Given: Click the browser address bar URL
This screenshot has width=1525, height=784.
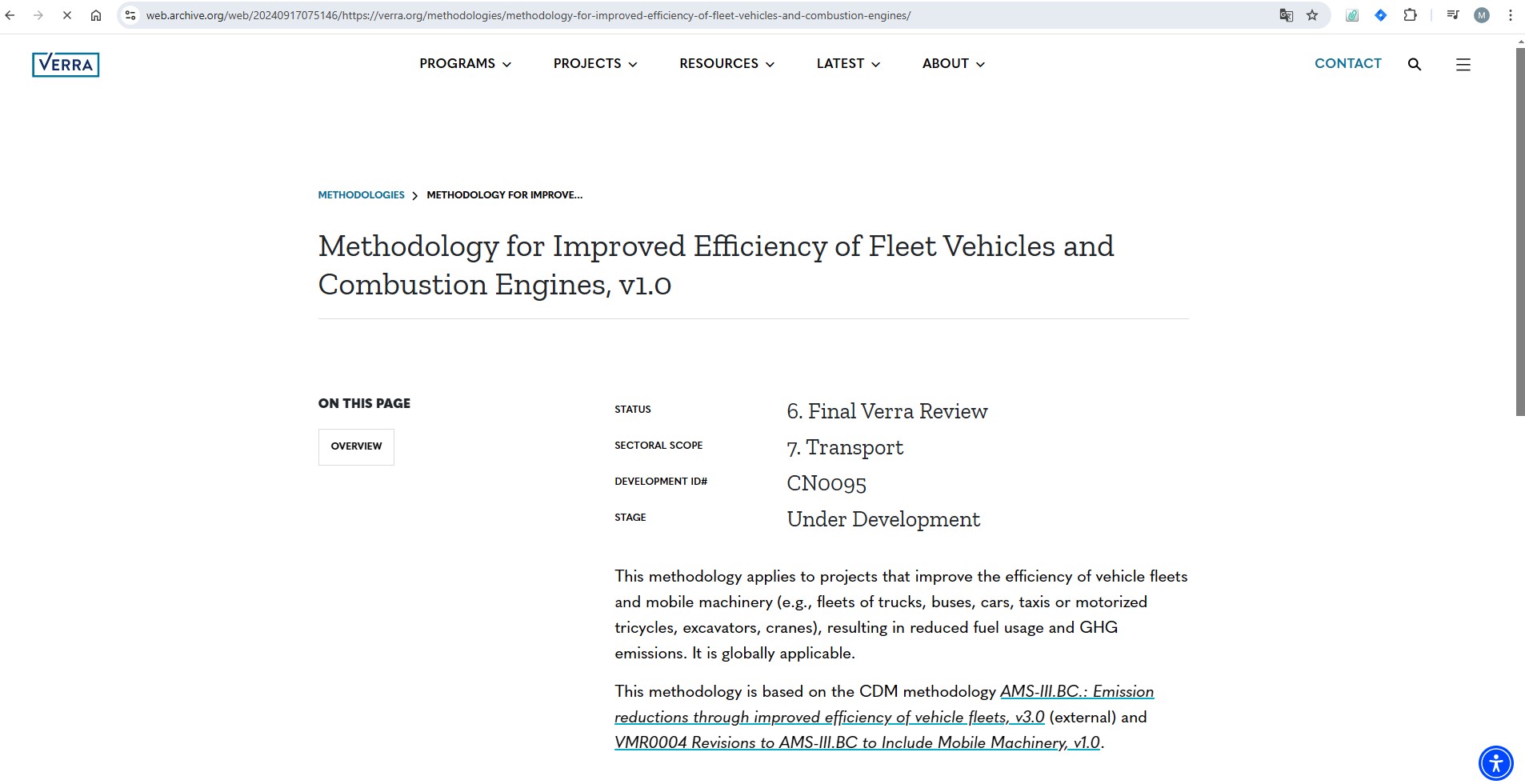Looking at the screenshot, I should tap(528, 15).
